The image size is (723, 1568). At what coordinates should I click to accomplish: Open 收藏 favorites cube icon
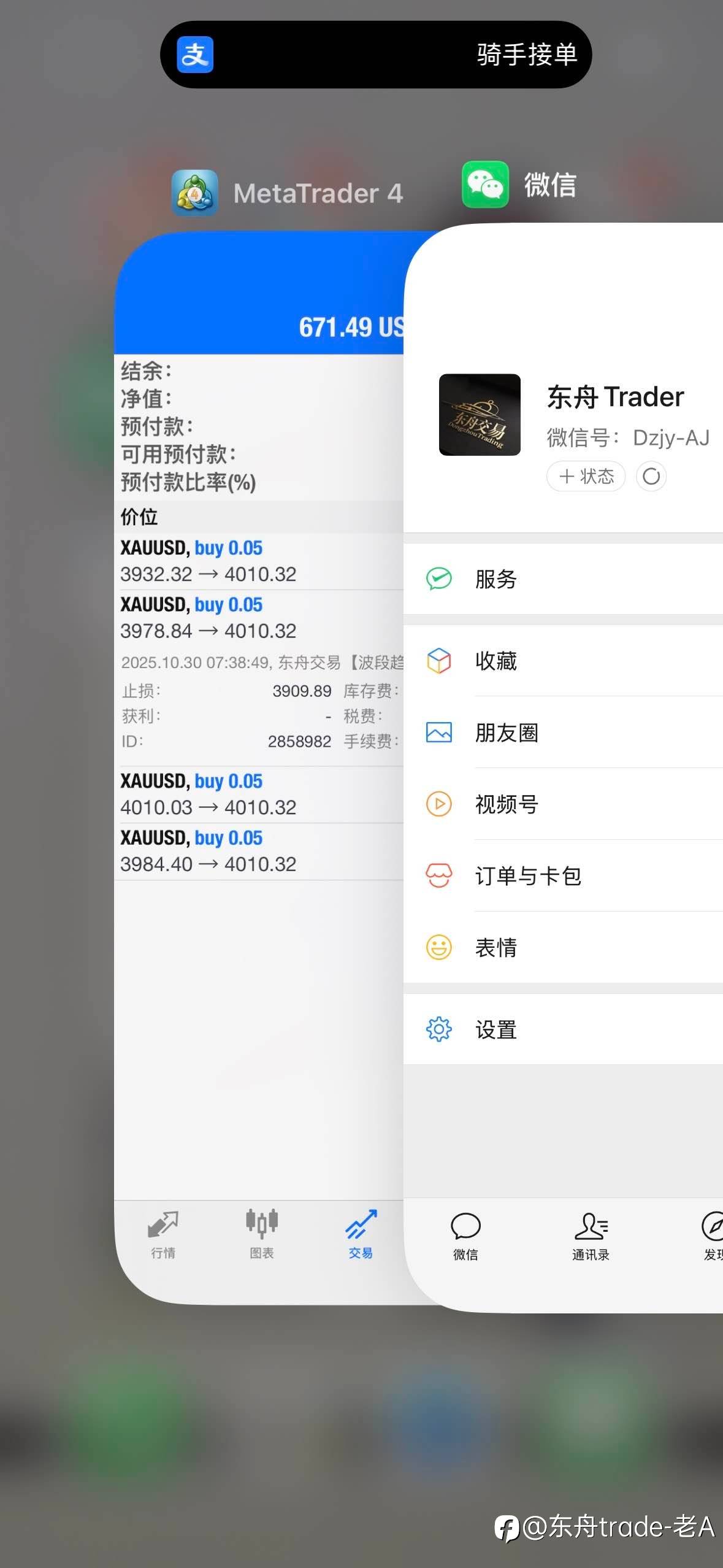pyautogui.click(x=439, y=661)
